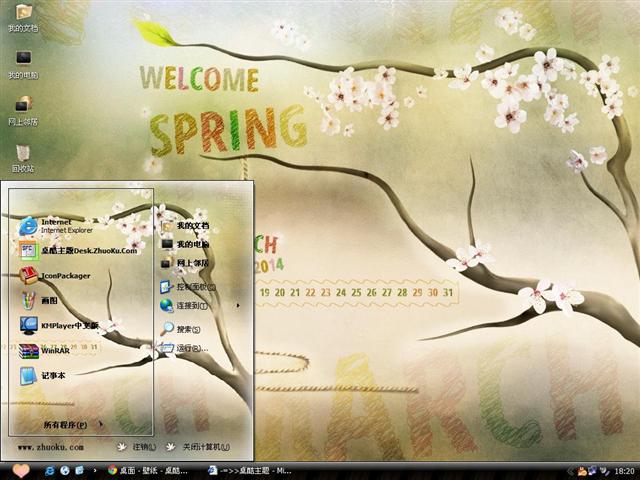Open 控制面板 control panel entry
This screenshot has height=480, width=640.
point(188,287)
